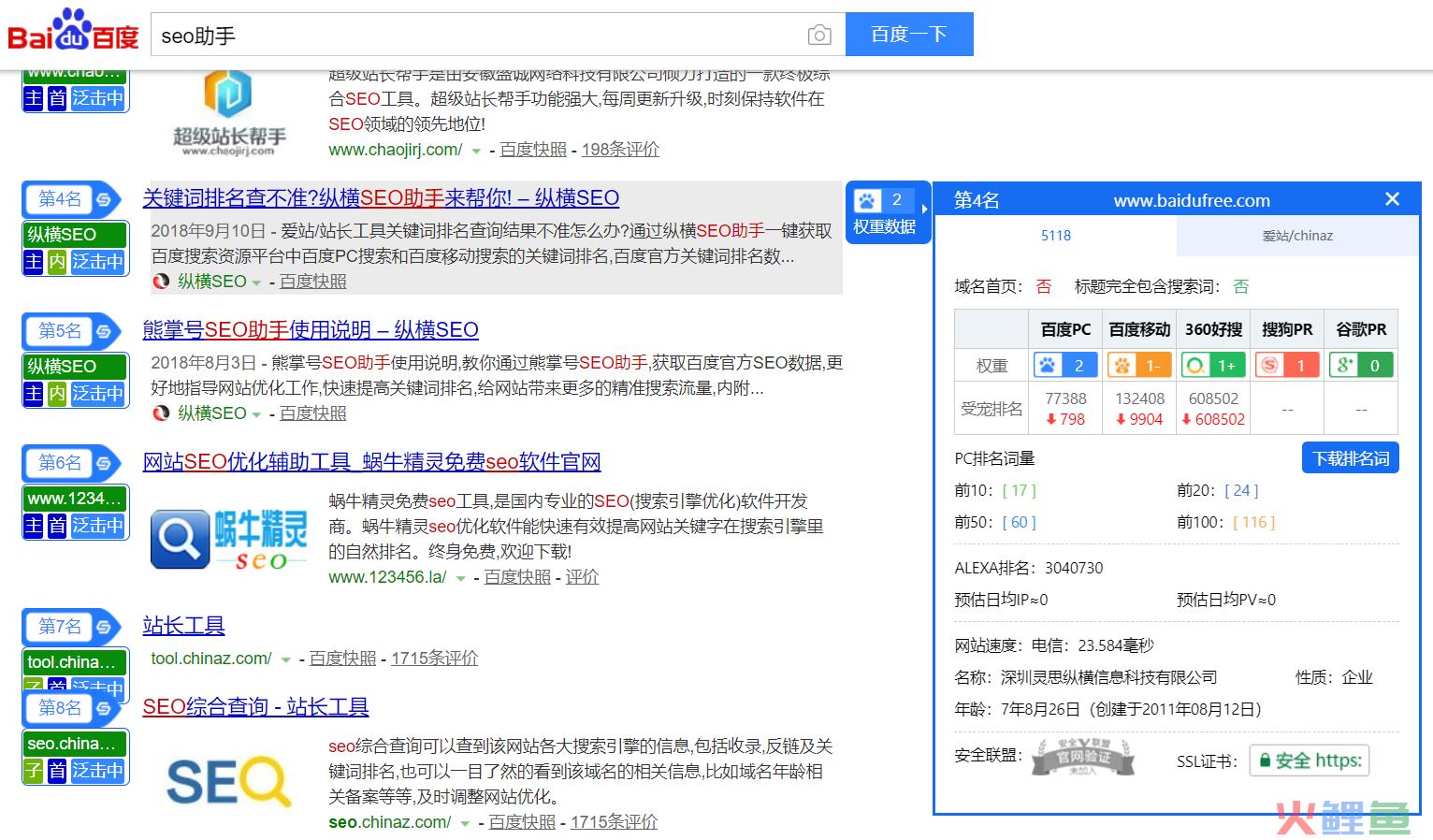Viewport: 1433px width, 840px height.
Task: Open dropdown arrow after 纵横SEO in the 第5名 result
Action: (256, 414)
